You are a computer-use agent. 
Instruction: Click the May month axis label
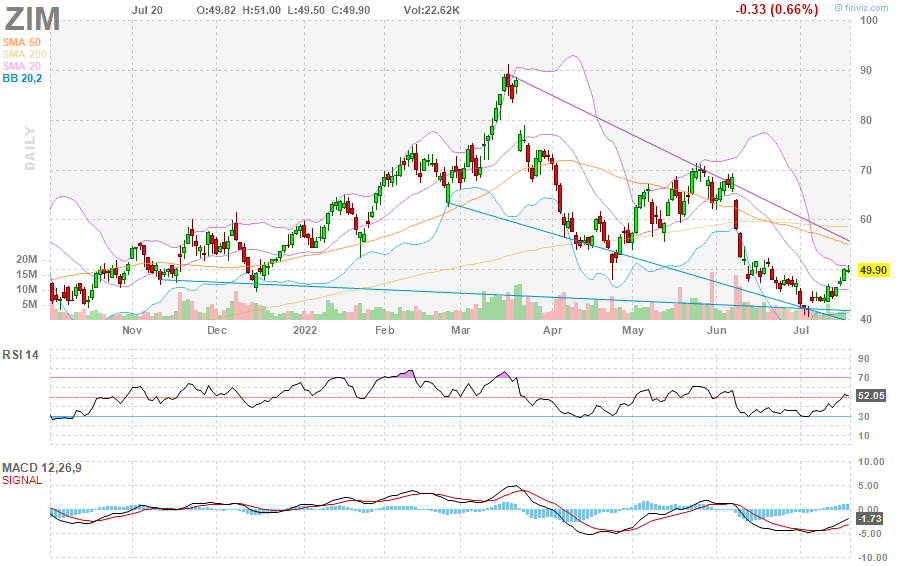click(633, 330)
